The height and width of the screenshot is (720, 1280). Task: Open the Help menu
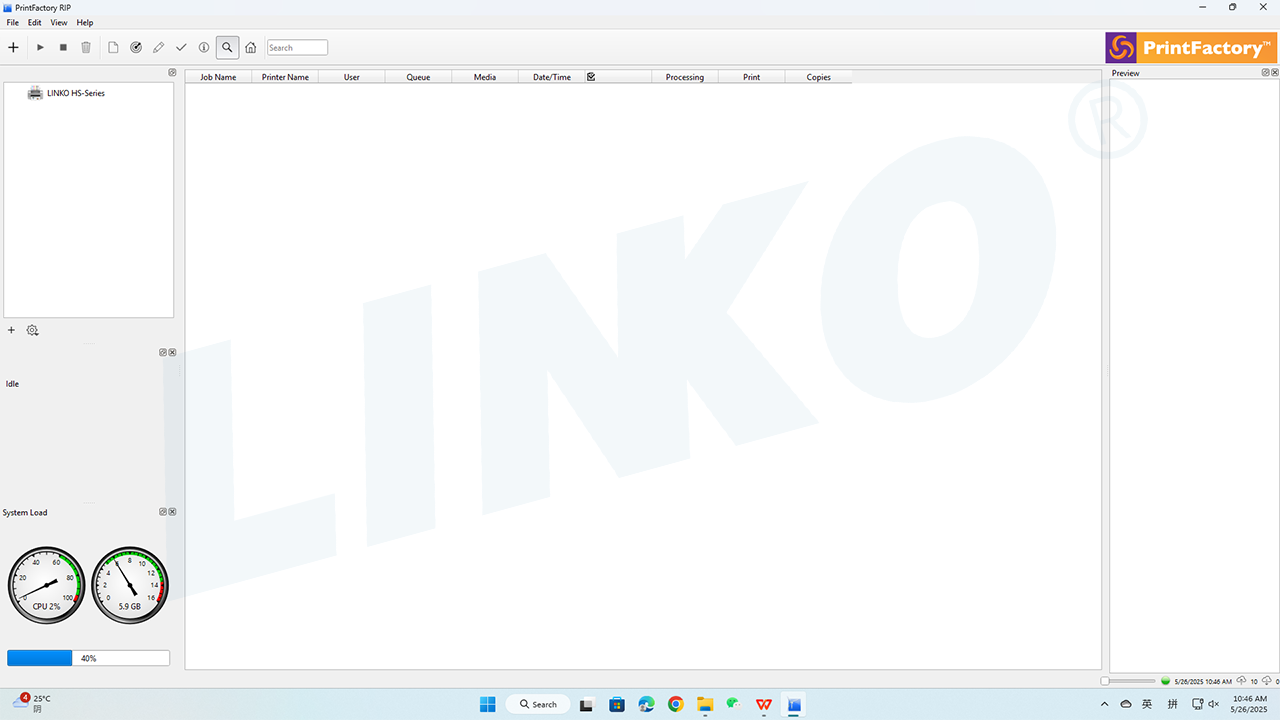(85, 22)
